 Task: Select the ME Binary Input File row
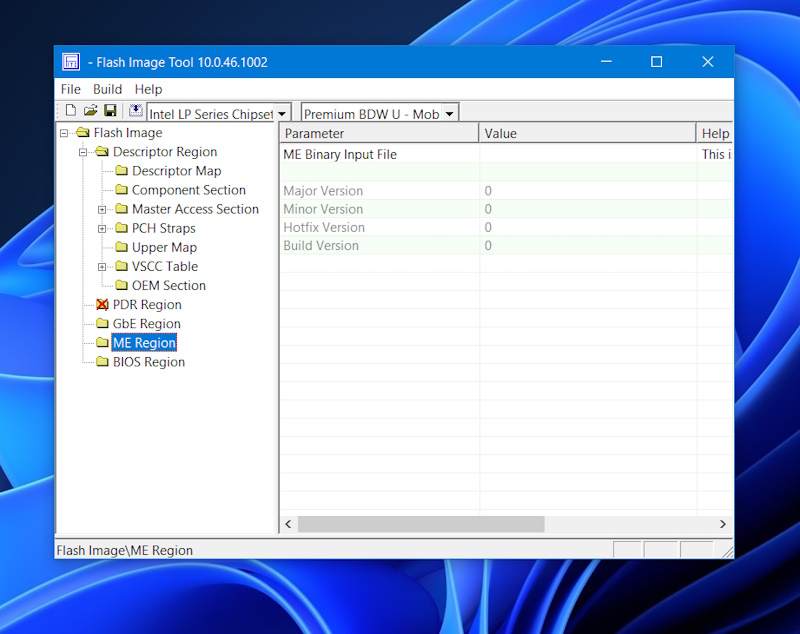coord(506,154)
